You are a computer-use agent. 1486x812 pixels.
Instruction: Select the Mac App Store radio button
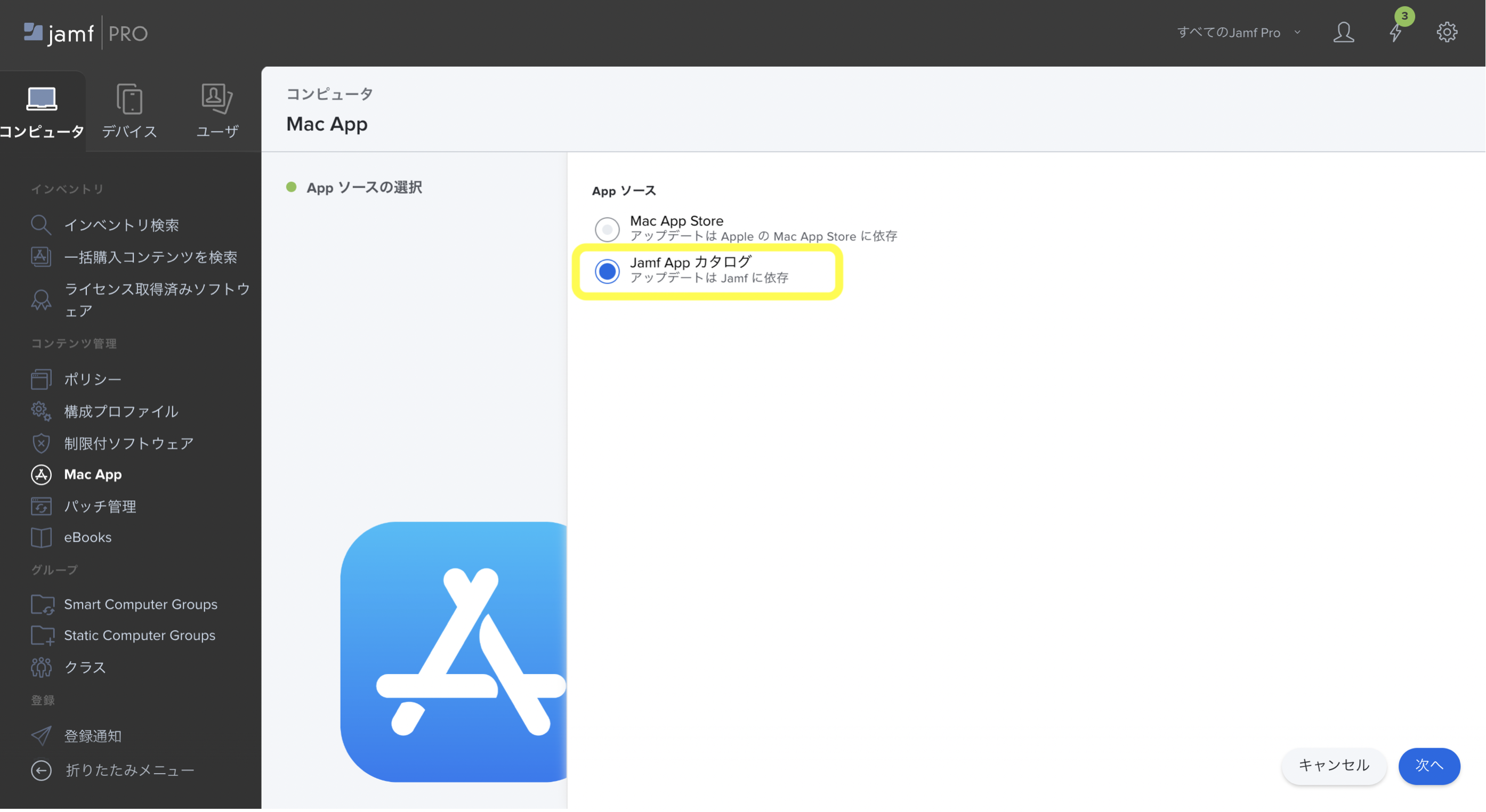point(607,229)
